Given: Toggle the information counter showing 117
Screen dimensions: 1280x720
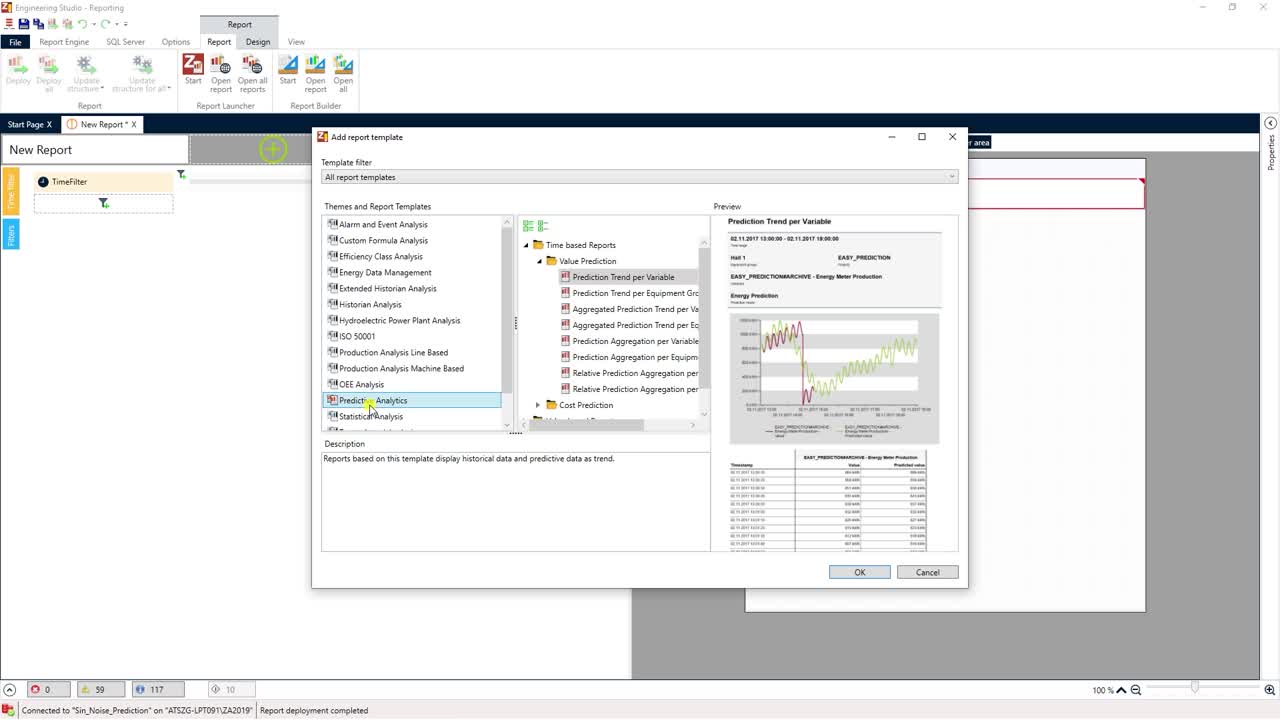Looking at the screenshot, I should 158,689.
